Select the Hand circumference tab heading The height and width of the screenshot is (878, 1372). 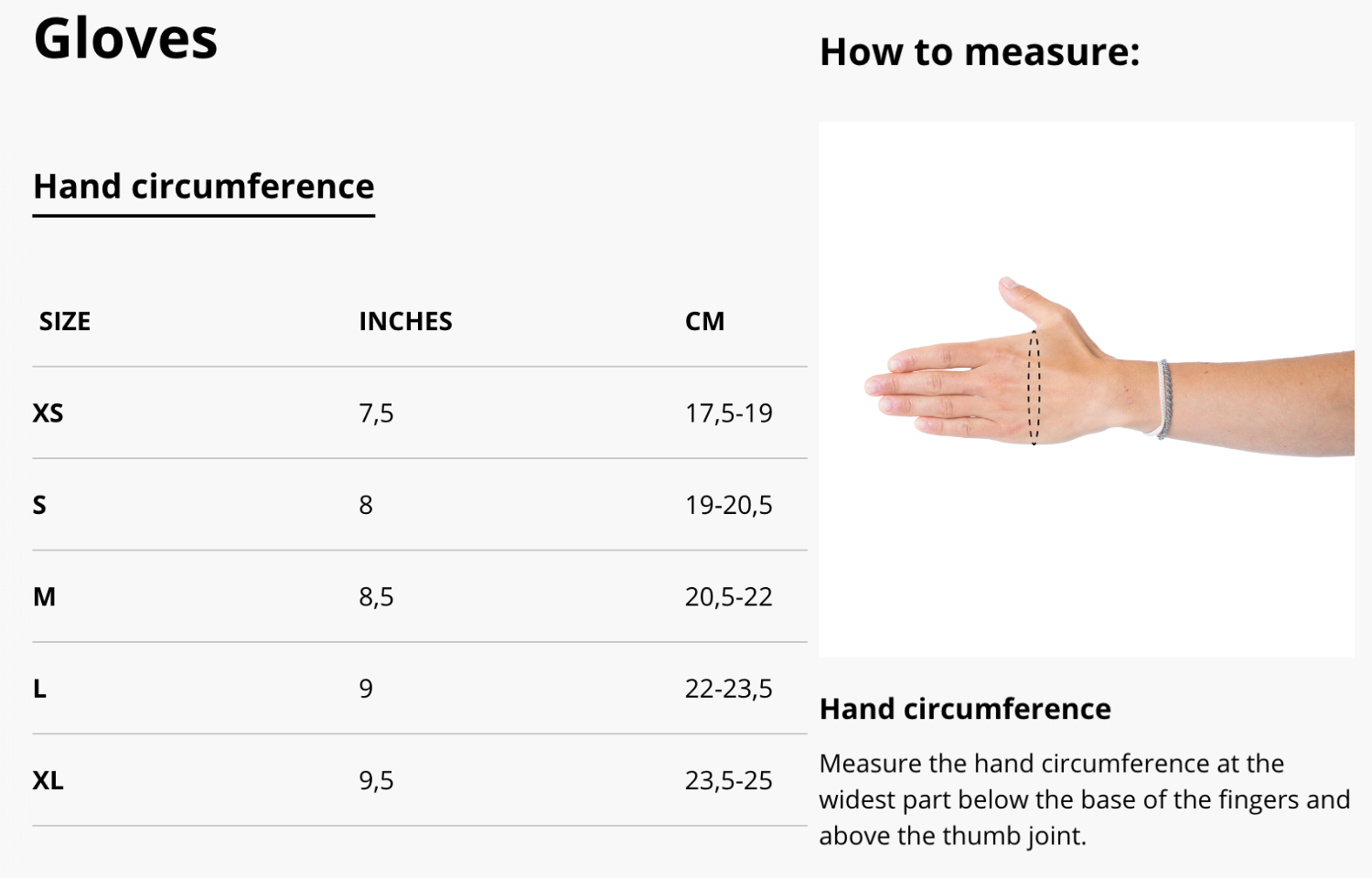point(203,187)
